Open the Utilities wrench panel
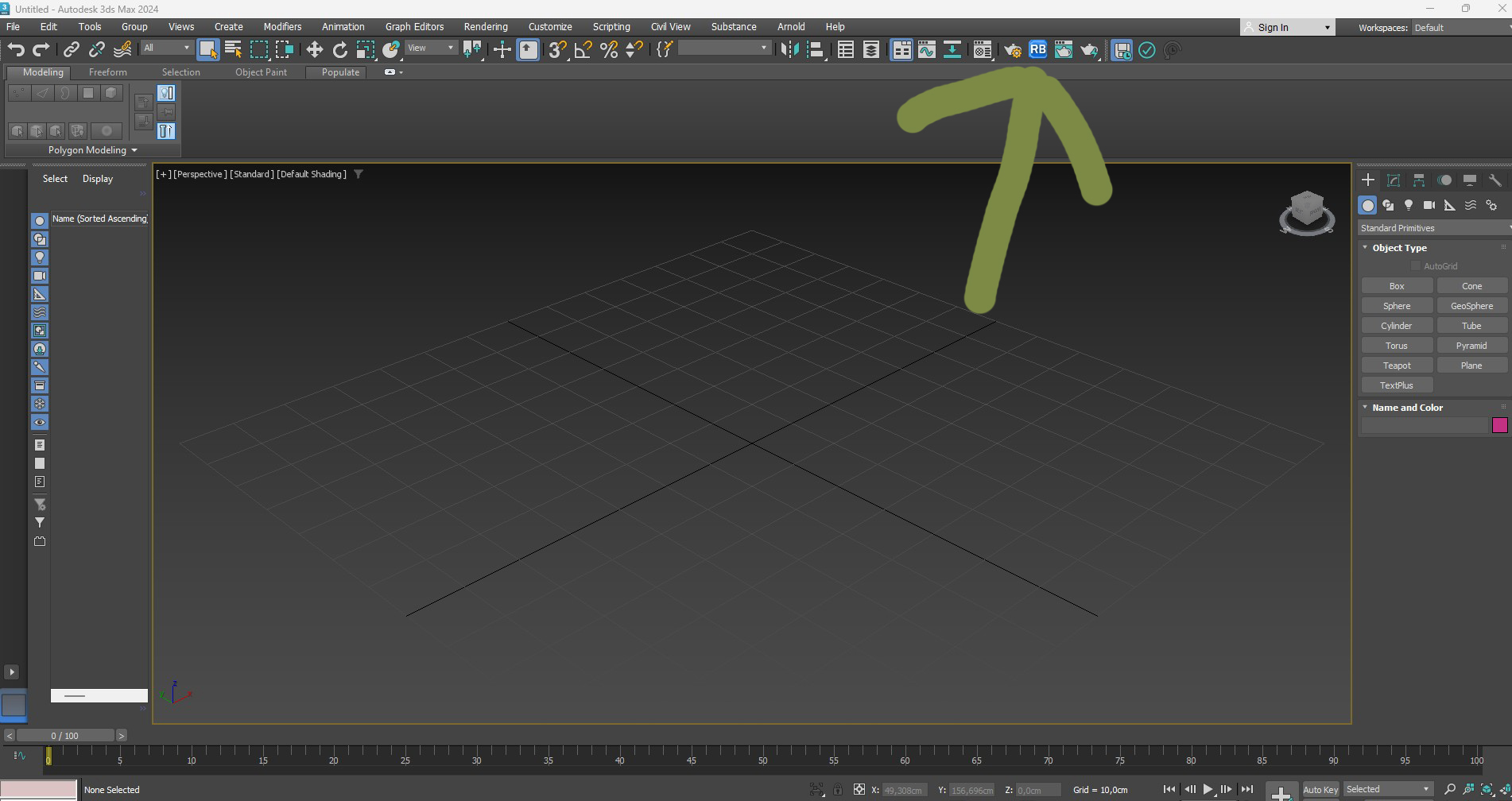The width and height of the screenshot is (1512, 801). [x=1495, y=180]
